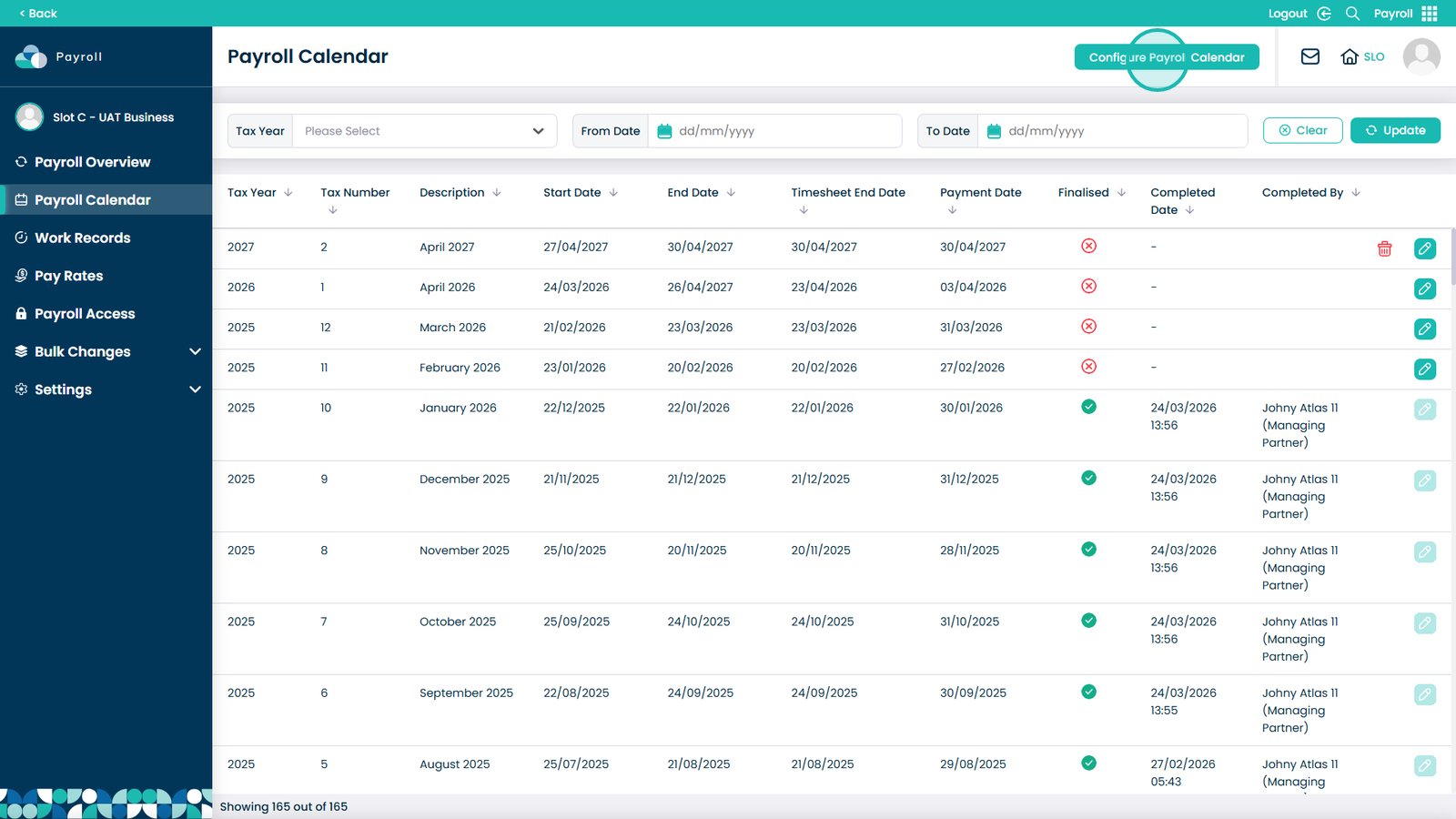This screenshot has height=819, width=1456.
Task: Open Settings sidebar item
Action: pos(63,389)
